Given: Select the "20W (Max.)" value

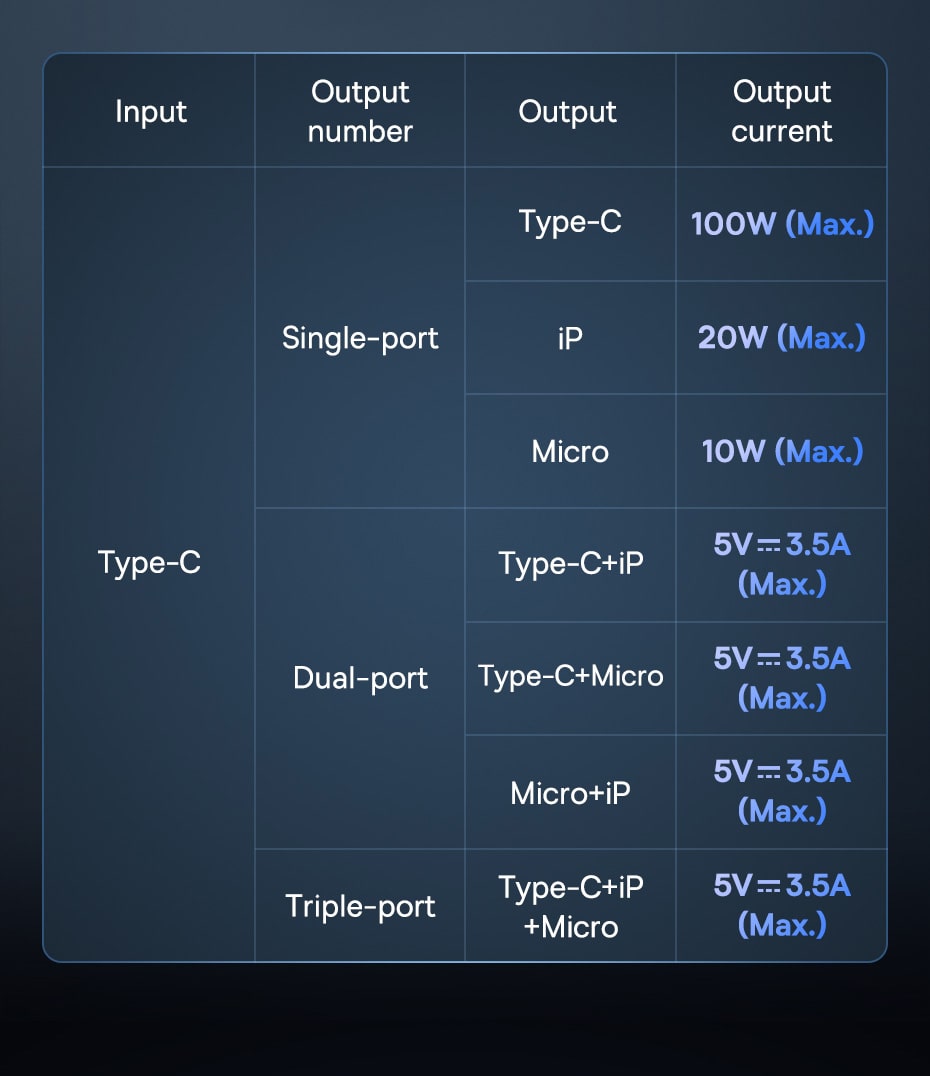Looking at the screenshot, I should pos(782,338).
